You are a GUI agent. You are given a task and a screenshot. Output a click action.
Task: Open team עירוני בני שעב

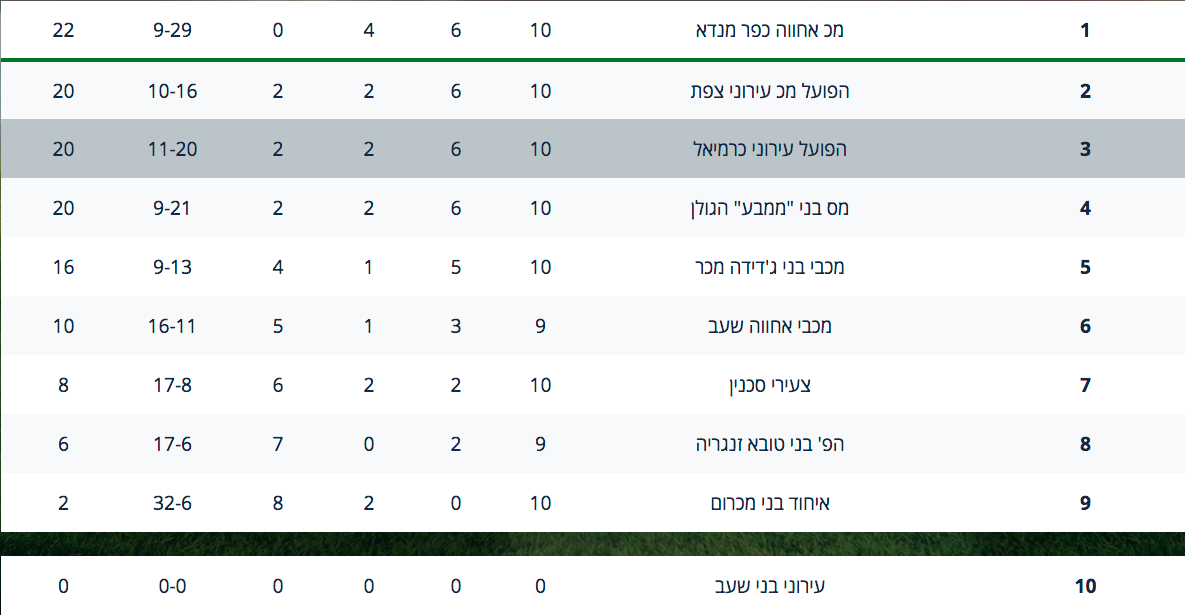pyautogui.click(x=769, y=586)
